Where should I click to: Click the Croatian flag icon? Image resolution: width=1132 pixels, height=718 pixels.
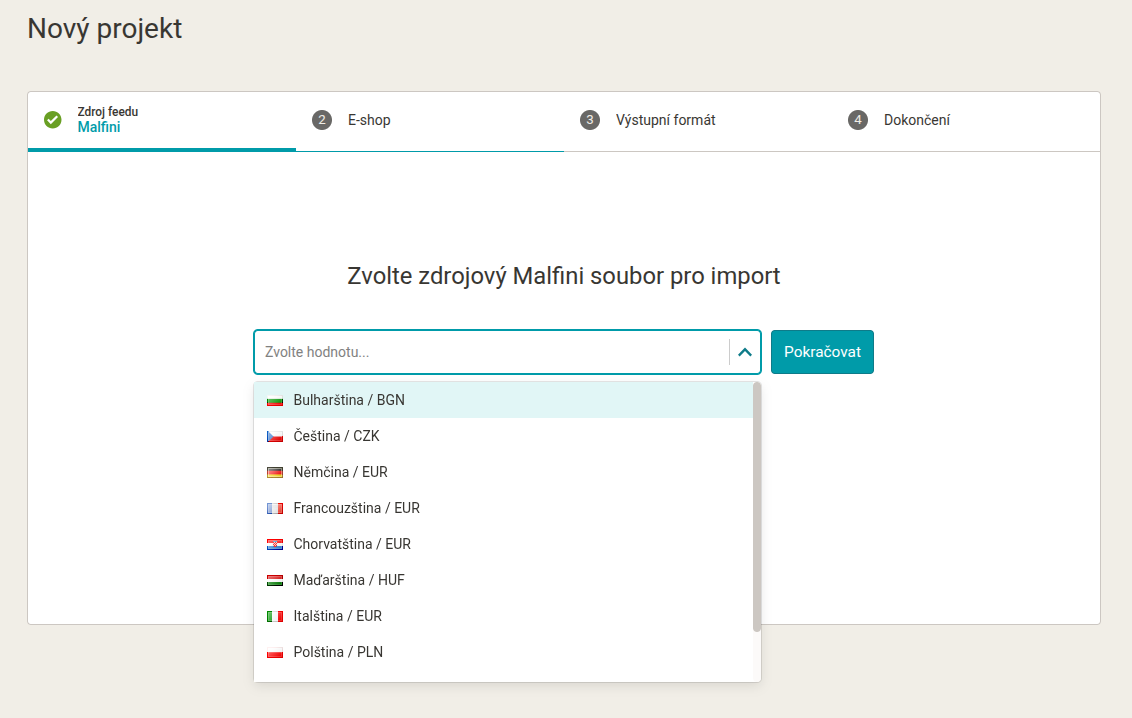coord(275,545)
